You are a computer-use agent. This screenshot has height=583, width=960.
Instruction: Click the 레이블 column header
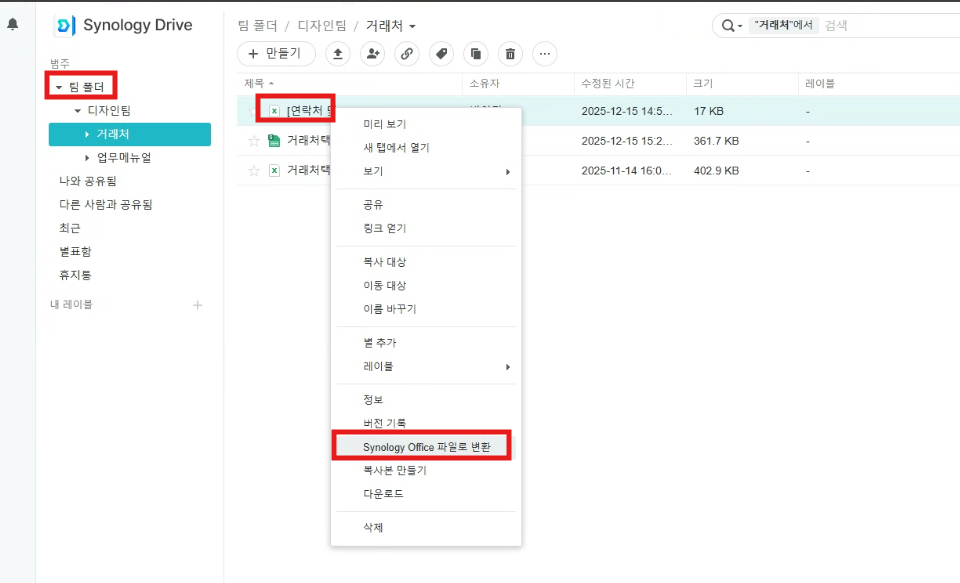(820, 83)
